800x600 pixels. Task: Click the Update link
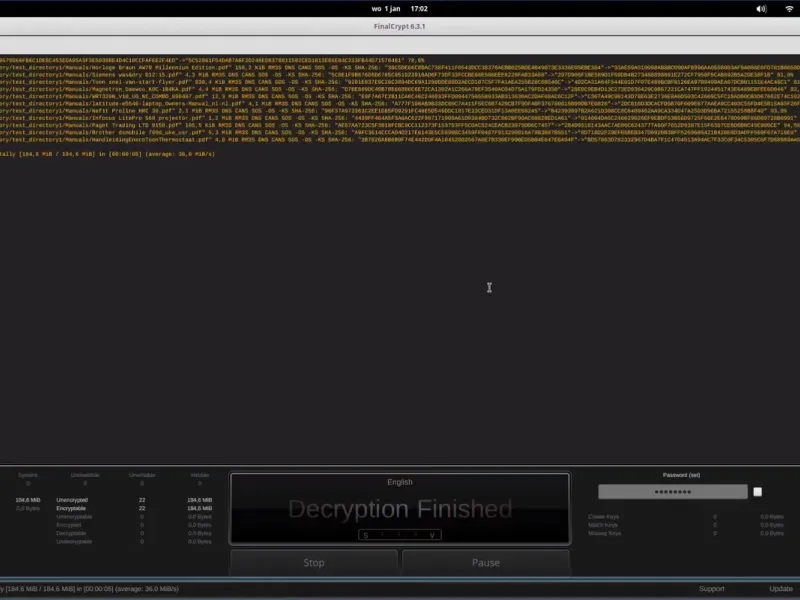781,589
